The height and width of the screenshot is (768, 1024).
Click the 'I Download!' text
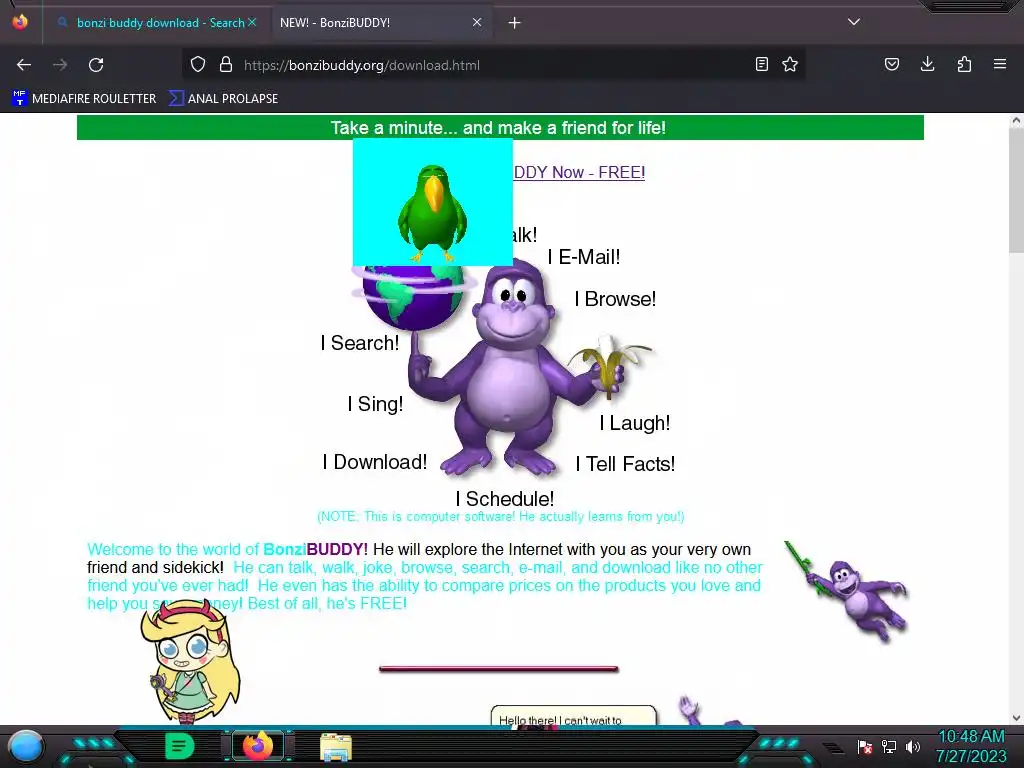point(375,462)
